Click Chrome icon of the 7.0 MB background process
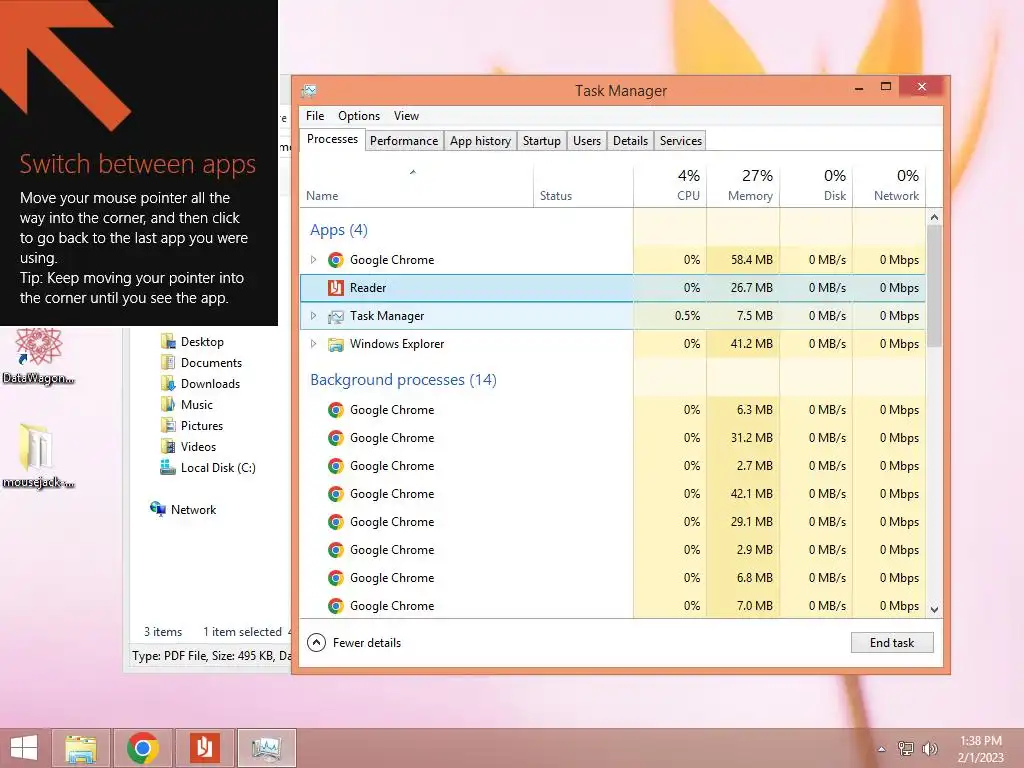Screen dimensions: 1024x768 (336, 606)
